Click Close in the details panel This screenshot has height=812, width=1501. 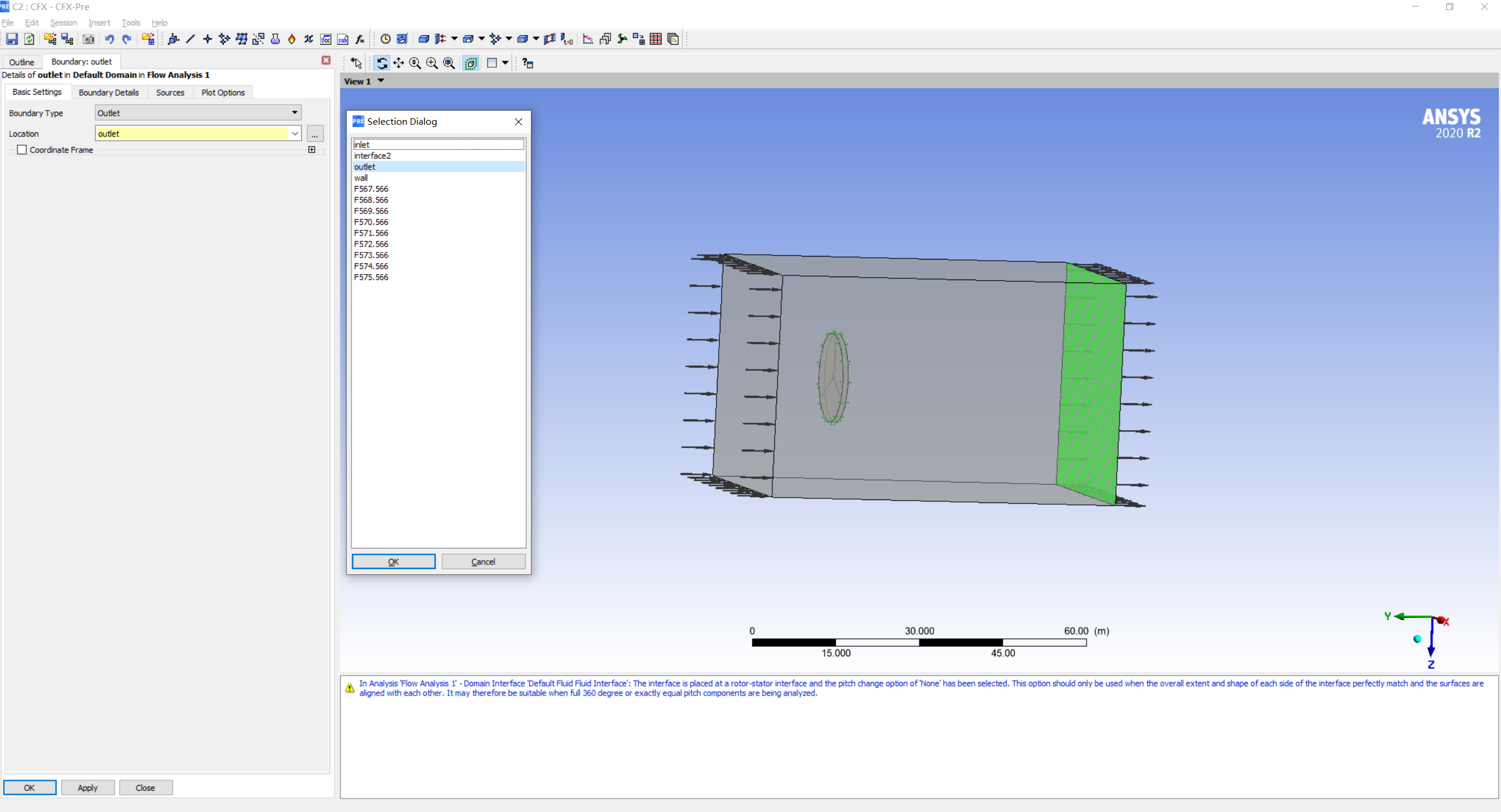tap(145, 787)
